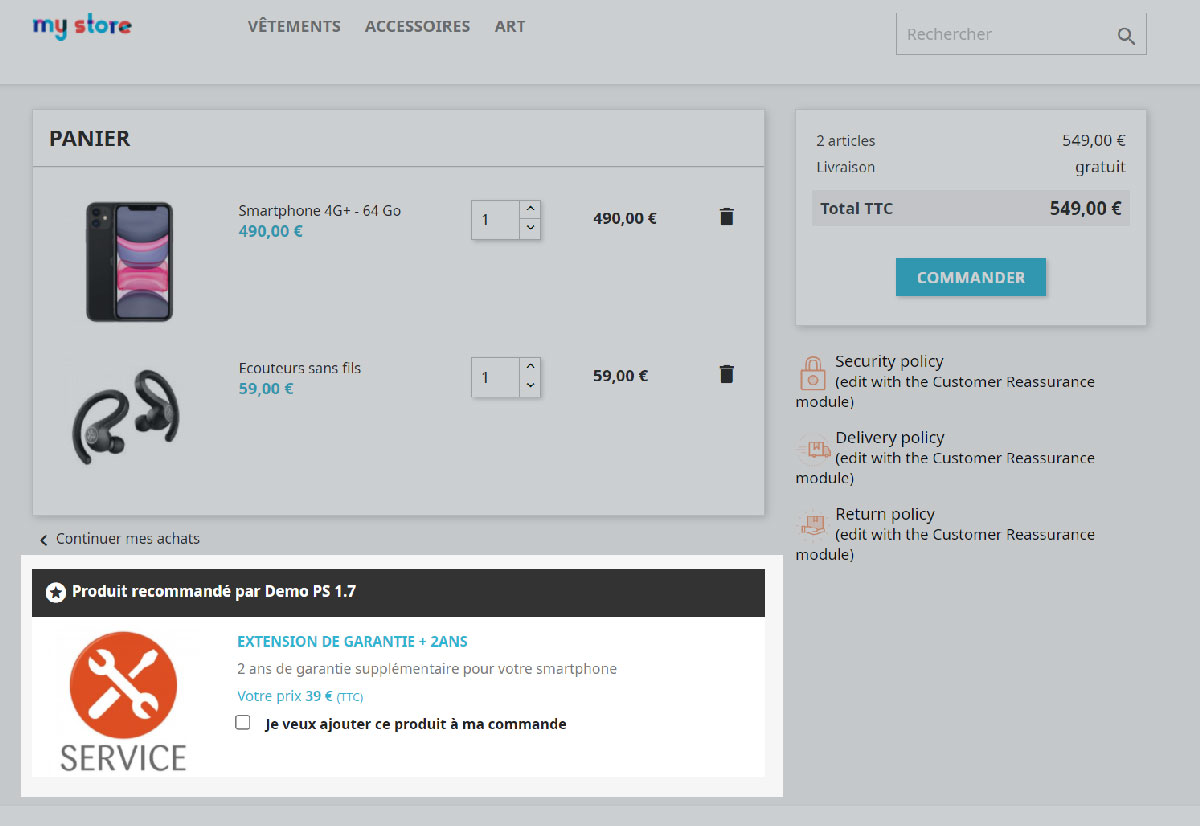Open the homepage via the my store logo

click(82, 26)
